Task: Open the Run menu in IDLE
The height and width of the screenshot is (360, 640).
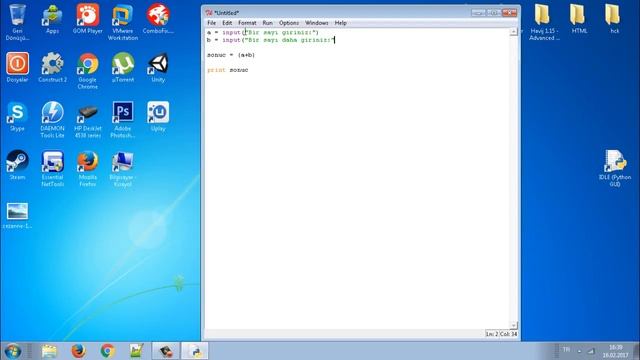Action: (267, 23)
